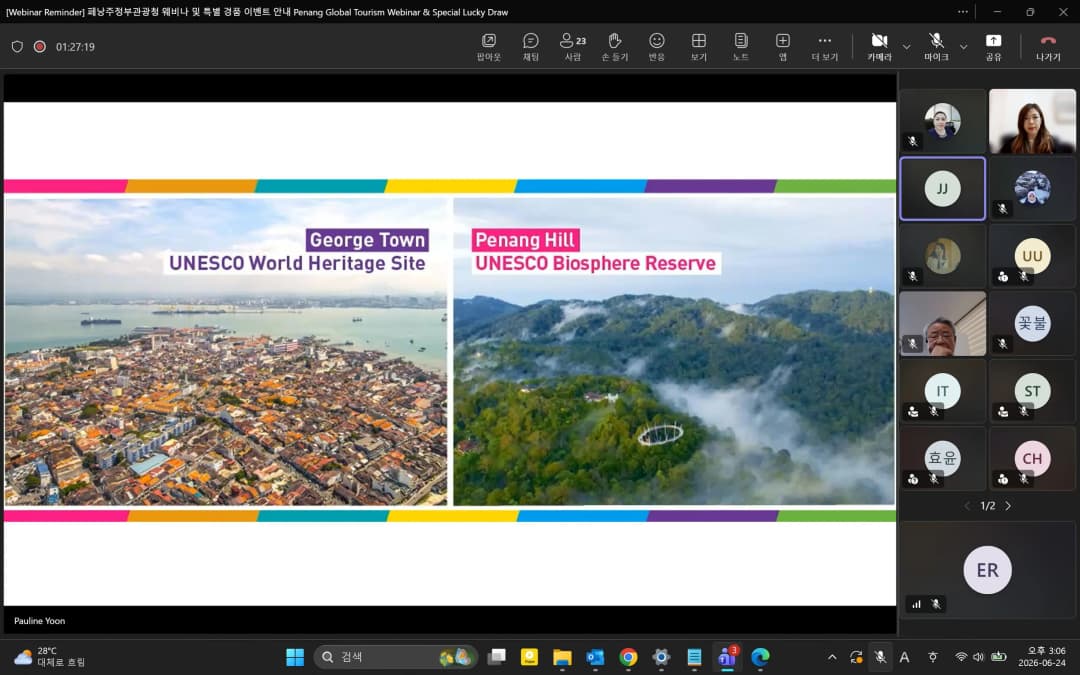
Task: Open the chat (채팅) panel
Action: point(530,47)
